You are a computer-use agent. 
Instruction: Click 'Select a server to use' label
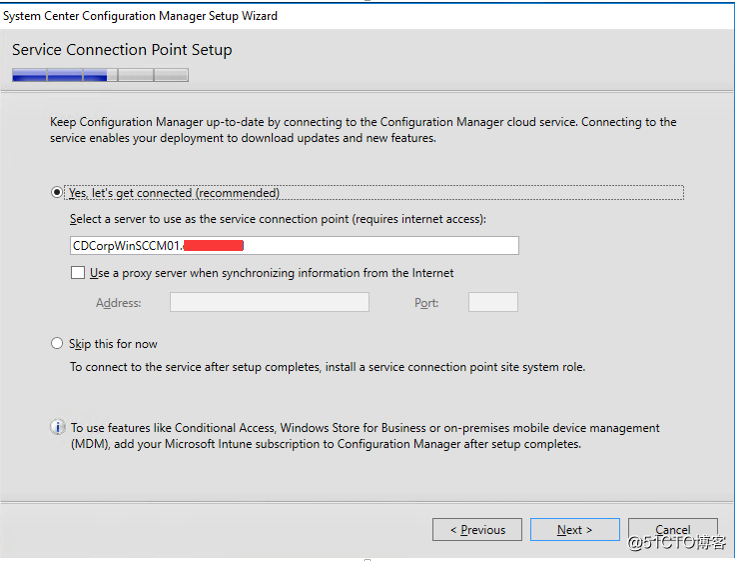278,219
